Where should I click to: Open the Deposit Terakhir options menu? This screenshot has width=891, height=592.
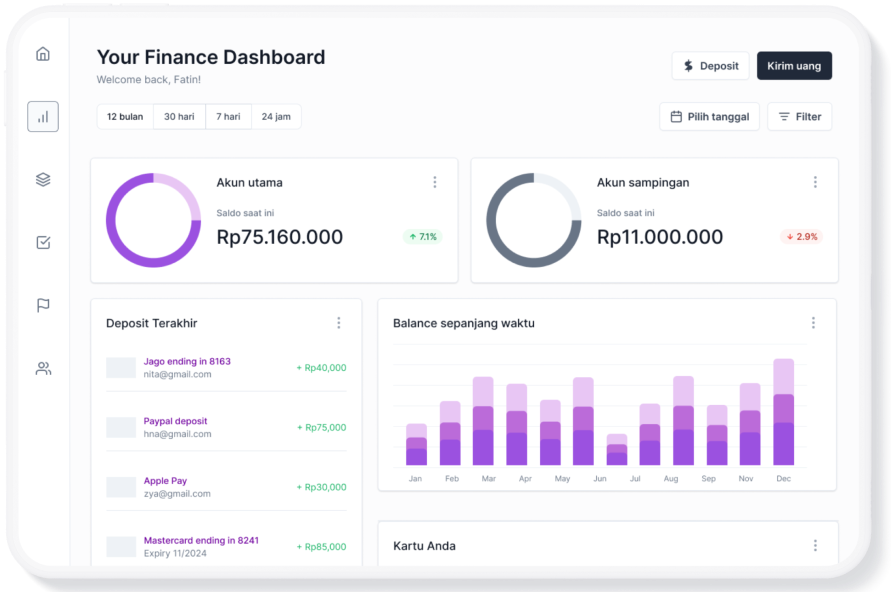339,322
